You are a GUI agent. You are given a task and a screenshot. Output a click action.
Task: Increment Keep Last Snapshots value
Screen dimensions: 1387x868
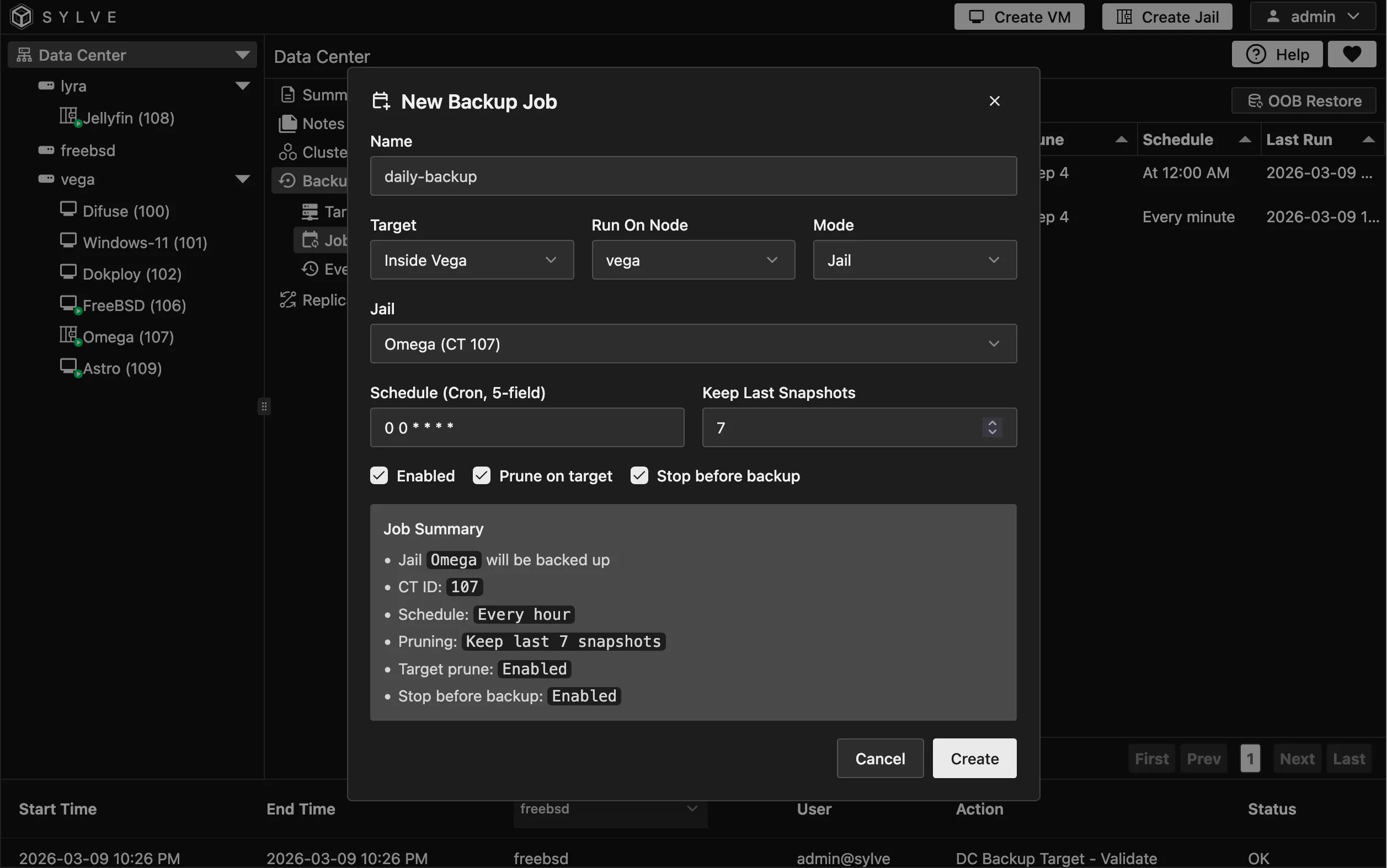pos(992,422)
